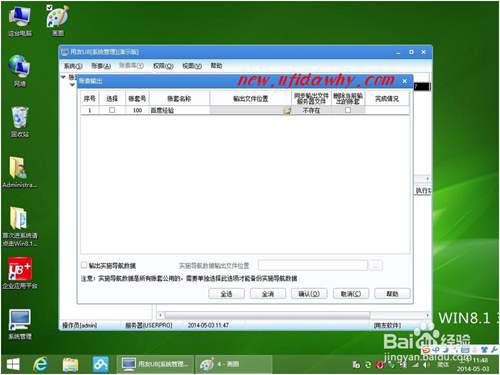Collapse the top tree node in system management

[63, 77]
